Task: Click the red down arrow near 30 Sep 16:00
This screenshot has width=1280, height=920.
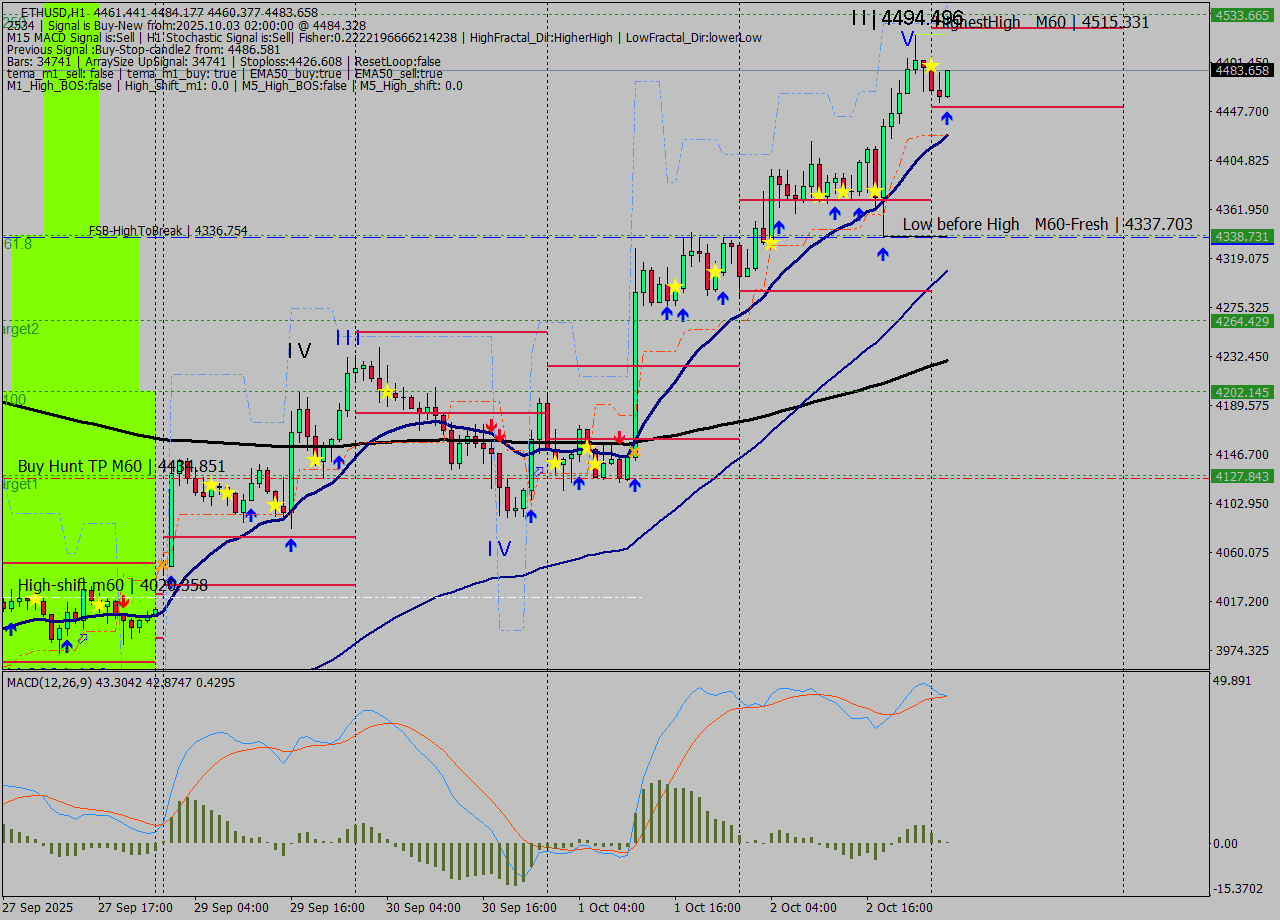Action: coord(492,428)
